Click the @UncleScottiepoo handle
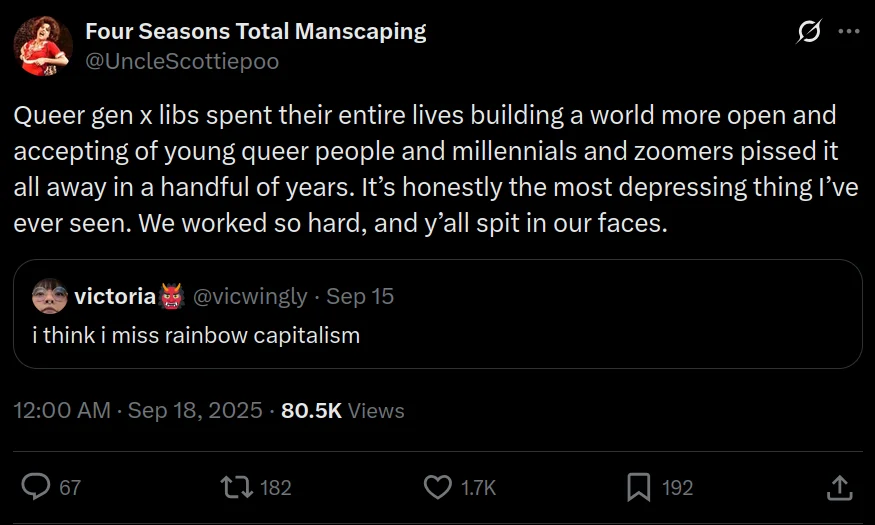The height and width of the screenshot is (525, 875). (181, 61)
